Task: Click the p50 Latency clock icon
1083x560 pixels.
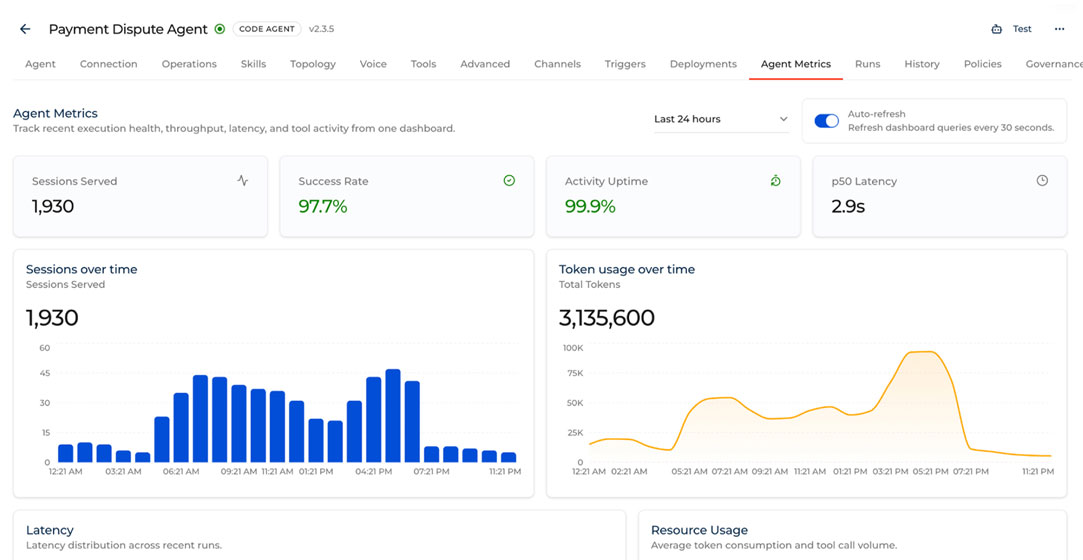Action: tap(1042, 180)
